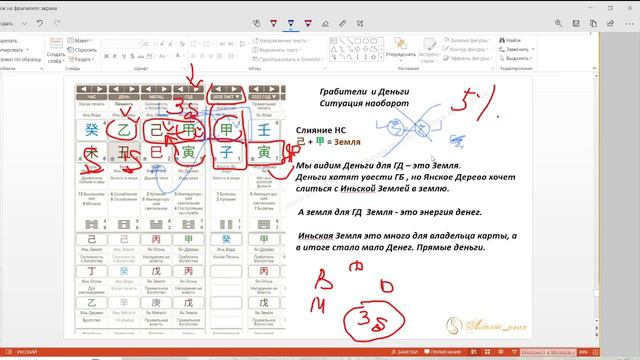Open Направление текста dropdown

pyautogui.click(x=281, y=40)
